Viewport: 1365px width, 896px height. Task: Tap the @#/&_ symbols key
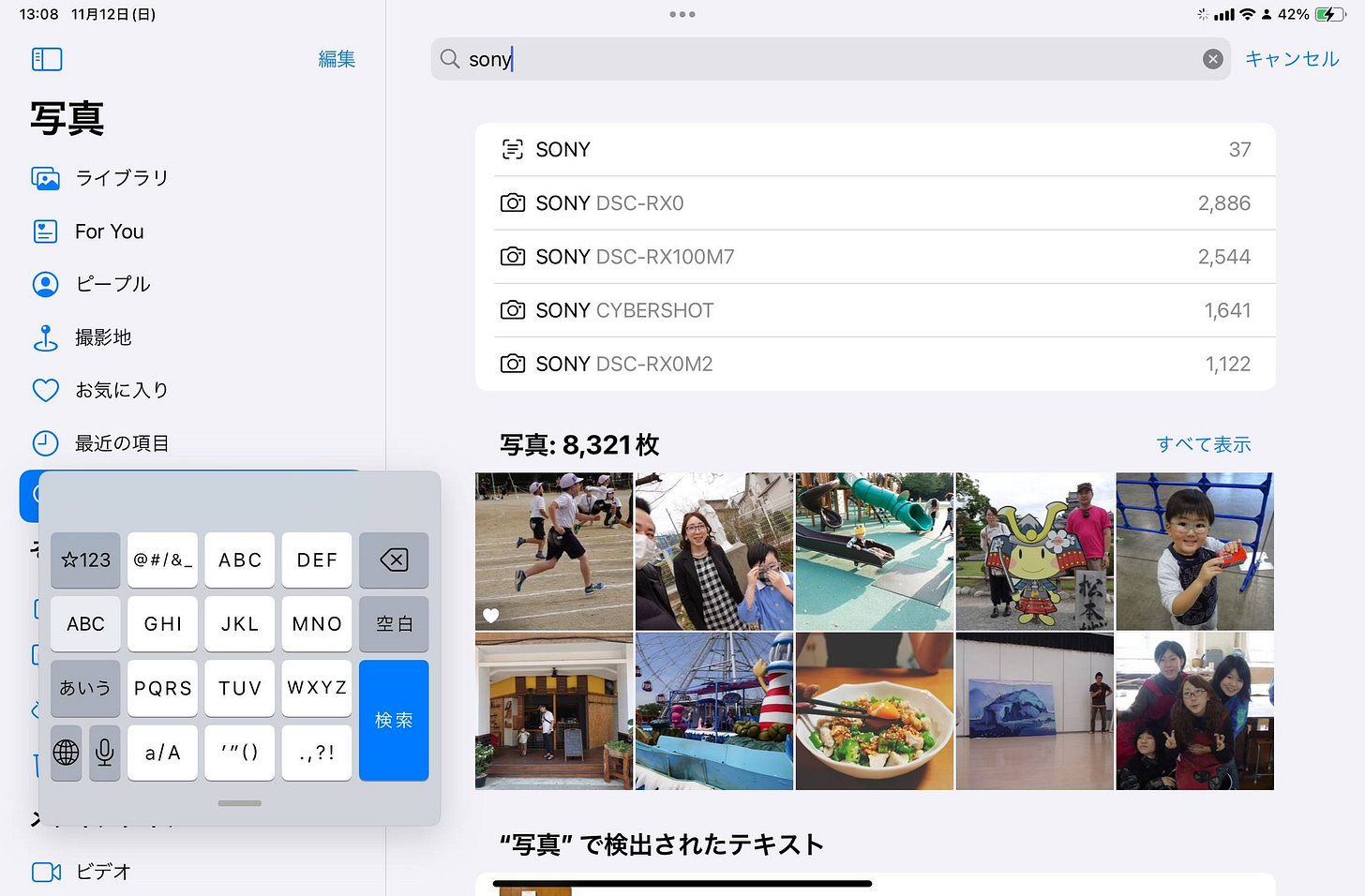click(x=162, y=560)
